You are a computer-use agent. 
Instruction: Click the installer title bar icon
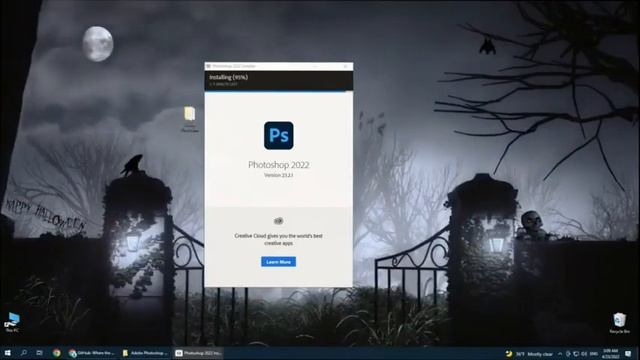pos(208,66)
